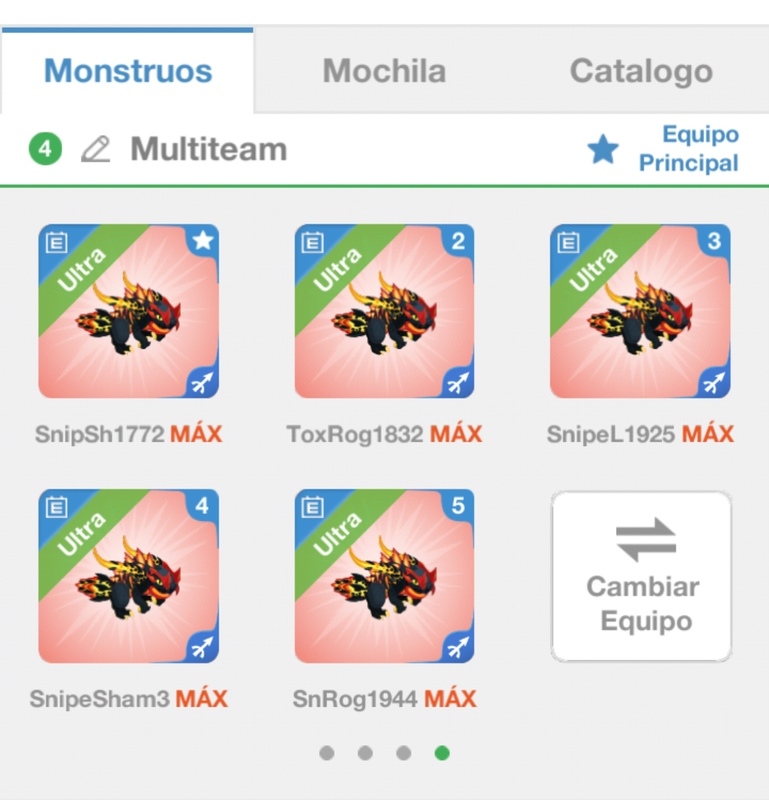Image resolution: width=769 pixels, height=800 pixels.
Task: Tap the white star badge on SnipSh1772
Action: [203, 240]
